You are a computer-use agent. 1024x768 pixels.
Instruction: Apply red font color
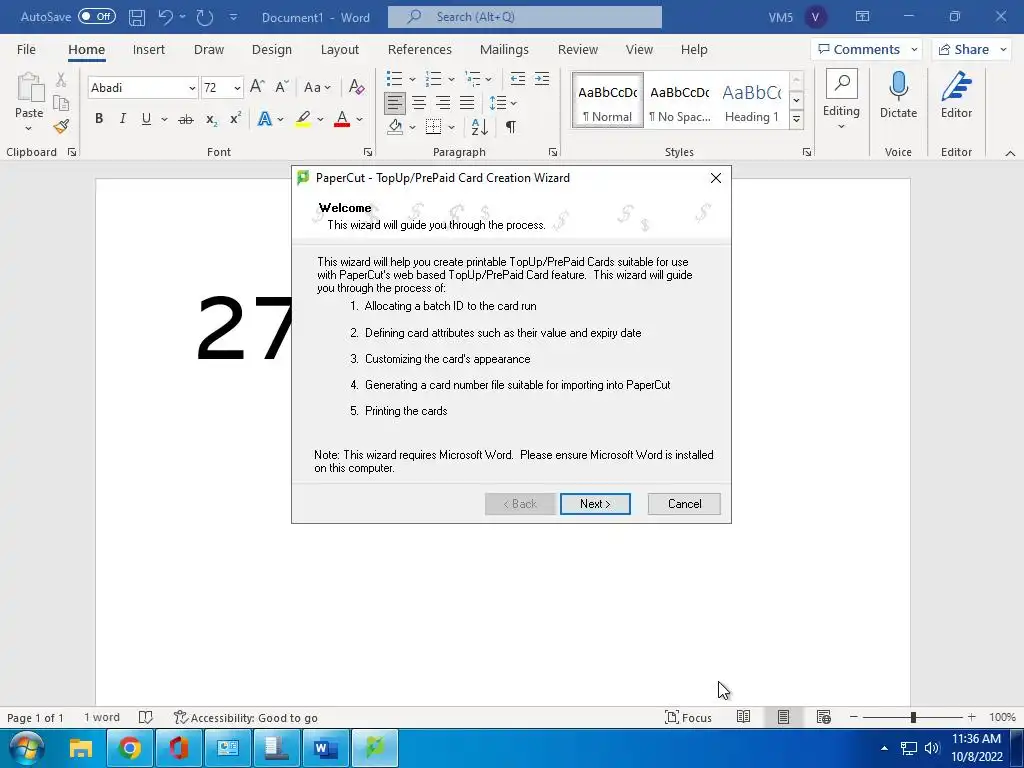[x=342, y=119]
